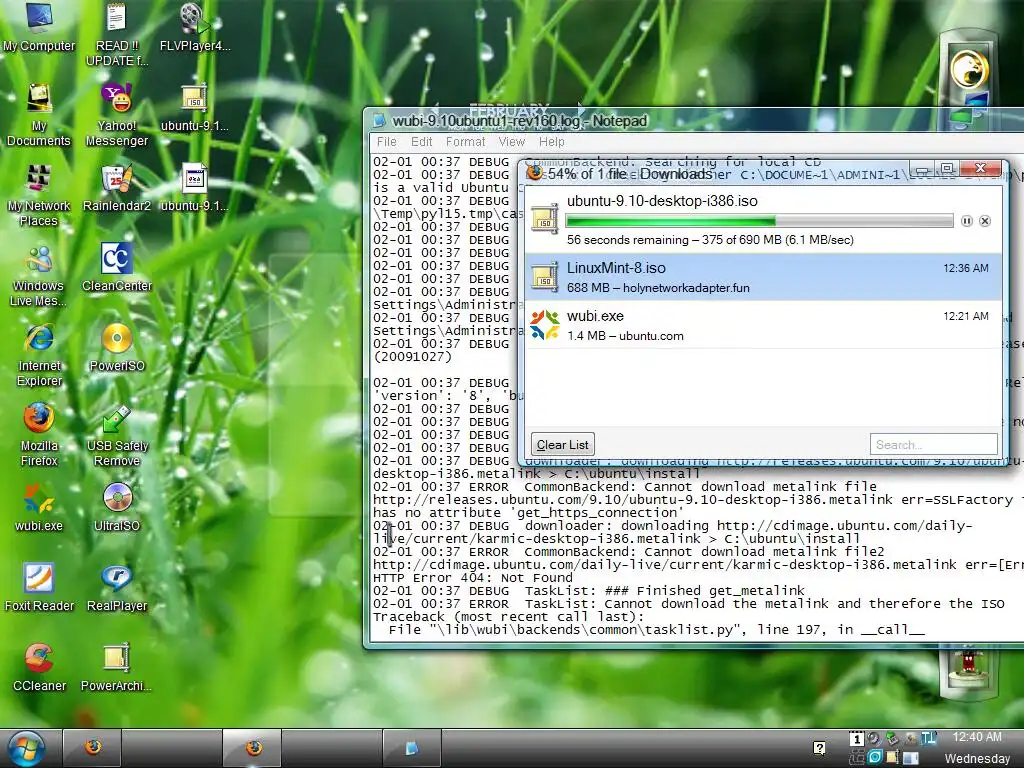This screenshot has width=1024, height=768.
Task: Click the teal circular tray icon
Action: pos(875,757)
